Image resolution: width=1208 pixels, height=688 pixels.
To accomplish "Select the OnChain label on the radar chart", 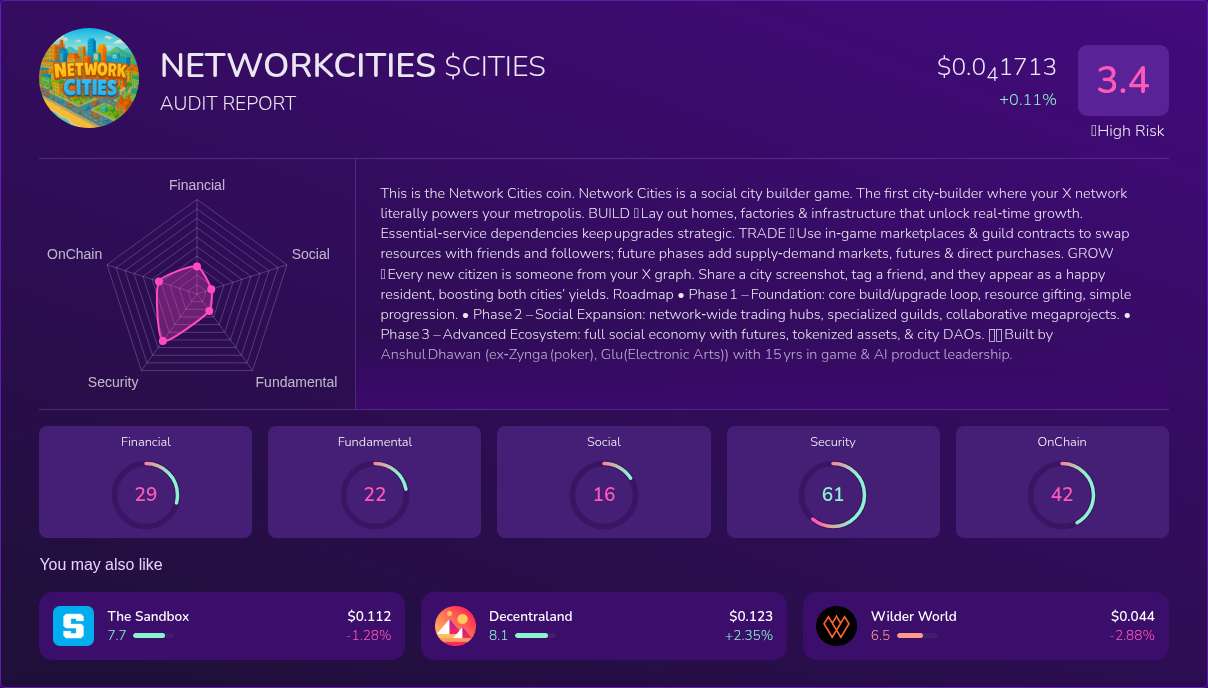I will 74,254.
